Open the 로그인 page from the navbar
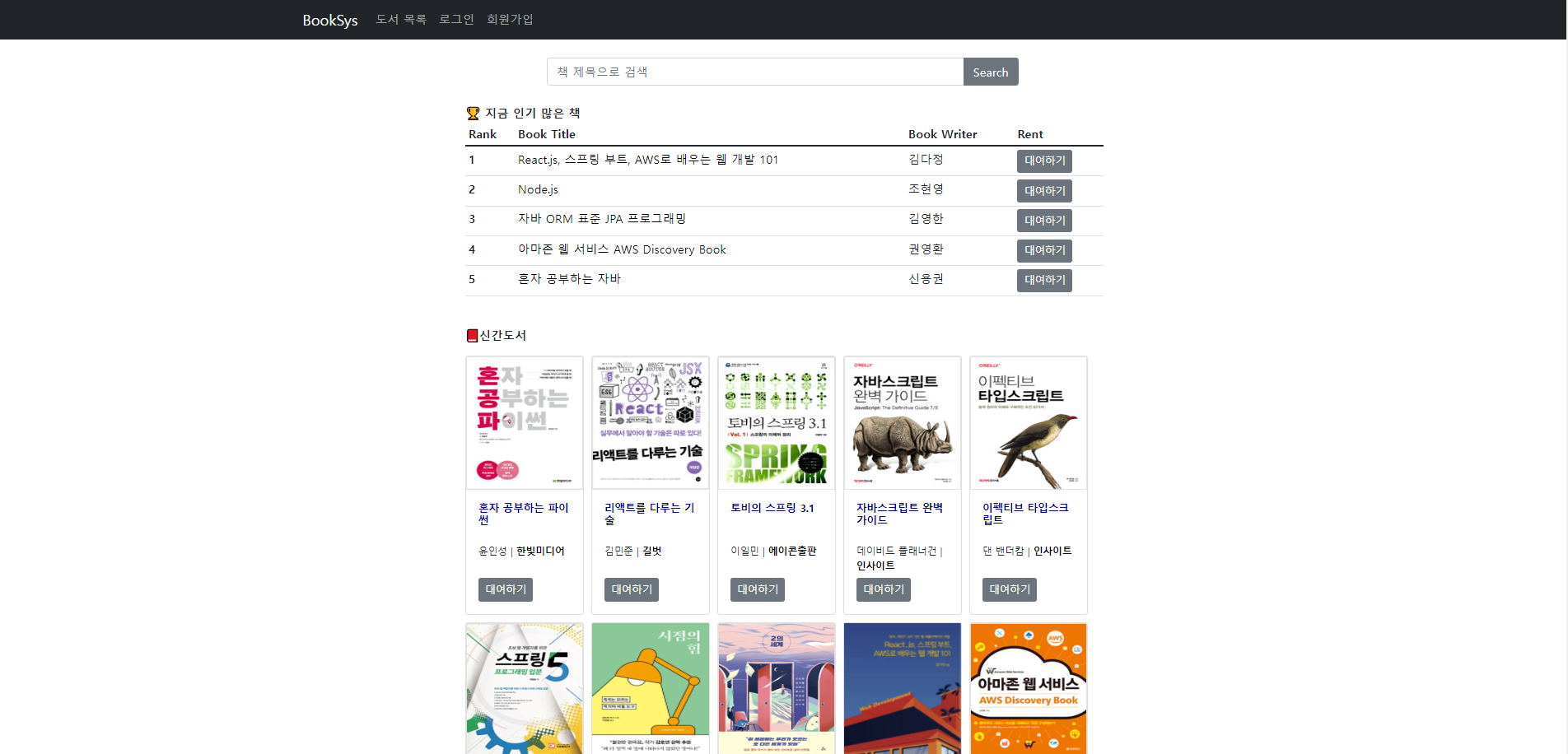The width and height of the screenshot is (1568, 754). 455,19
